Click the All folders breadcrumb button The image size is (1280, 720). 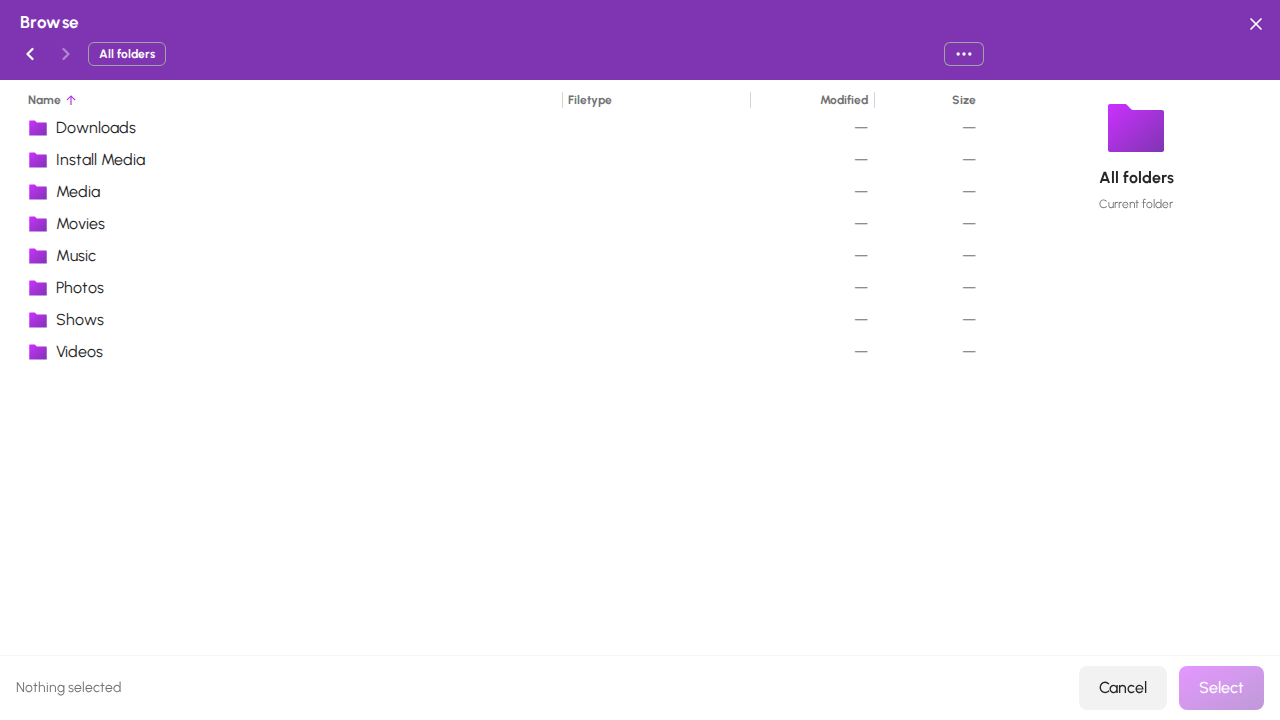tap(127, 54)
